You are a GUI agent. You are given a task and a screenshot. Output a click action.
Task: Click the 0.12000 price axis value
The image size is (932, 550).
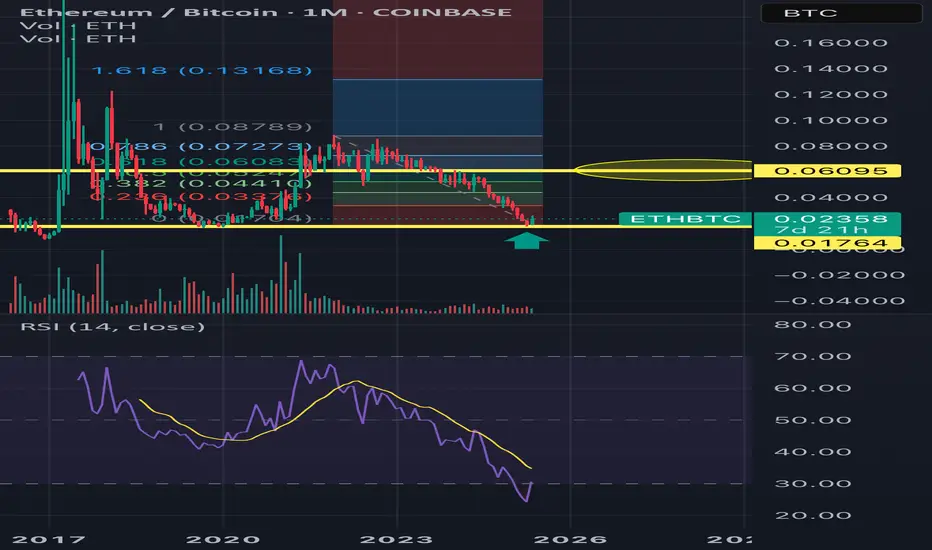pos(831,95)
